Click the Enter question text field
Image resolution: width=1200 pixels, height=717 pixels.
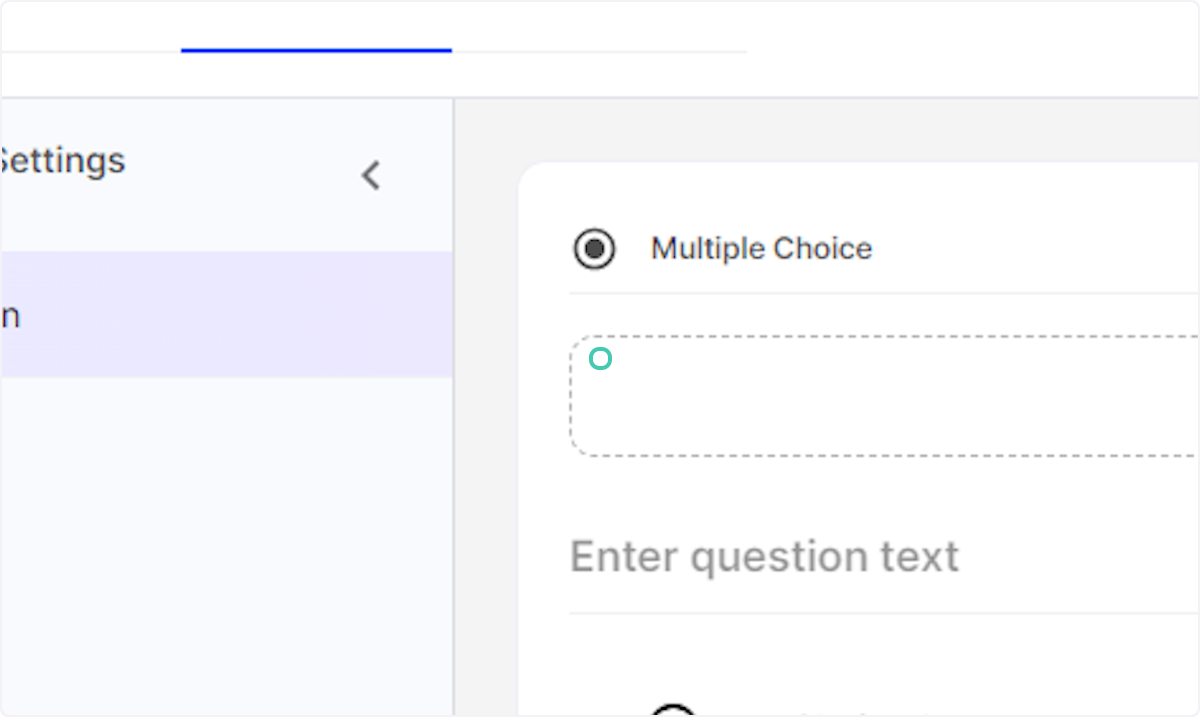pos(765,556)
